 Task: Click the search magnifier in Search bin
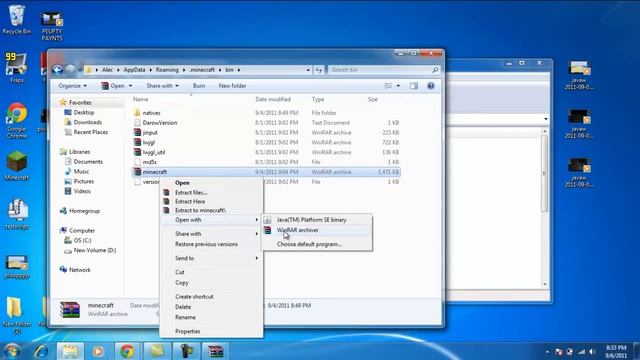pyautogui.click(x=435, y=70)
